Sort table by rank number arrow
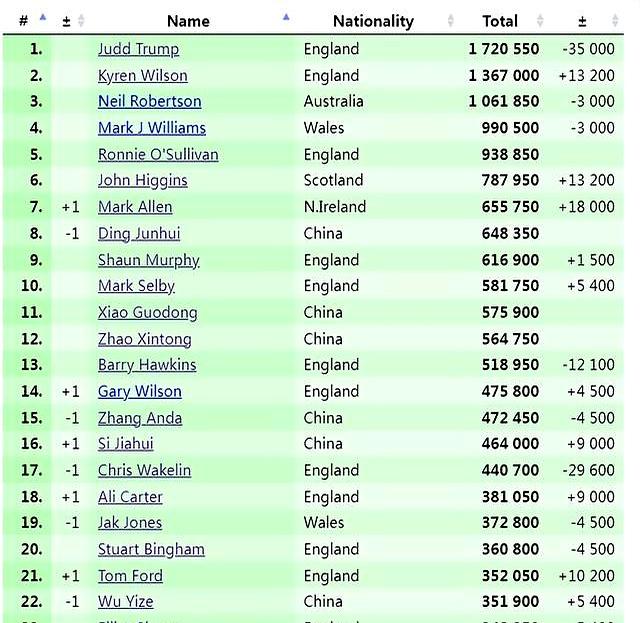This screenshot has height=623, width=640. coord(42,18)
